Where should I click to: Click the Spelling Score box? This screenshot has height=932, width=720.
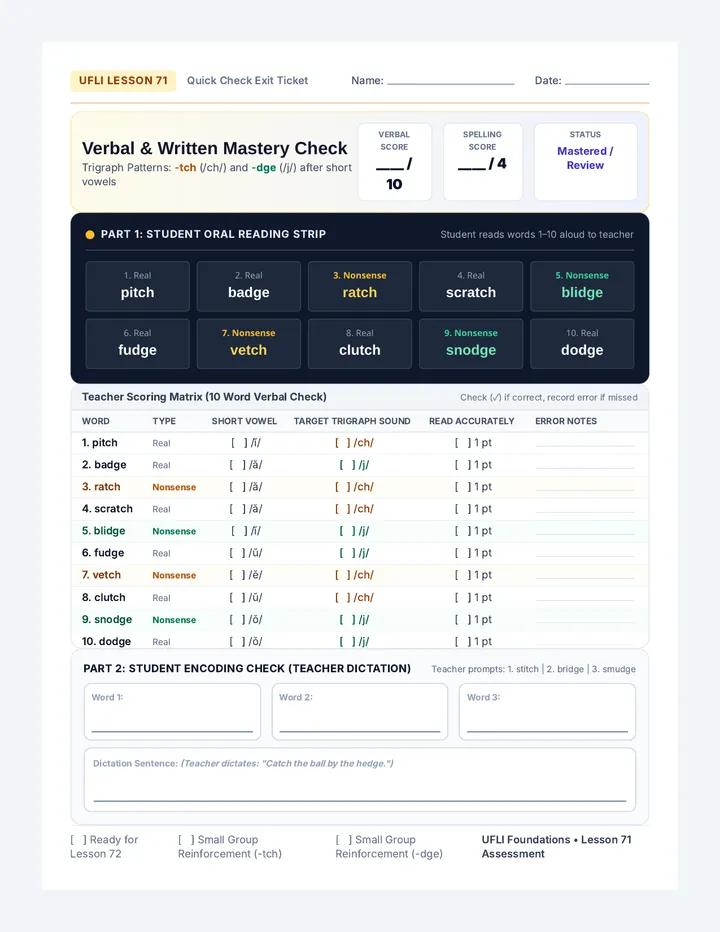coord(483,162)
